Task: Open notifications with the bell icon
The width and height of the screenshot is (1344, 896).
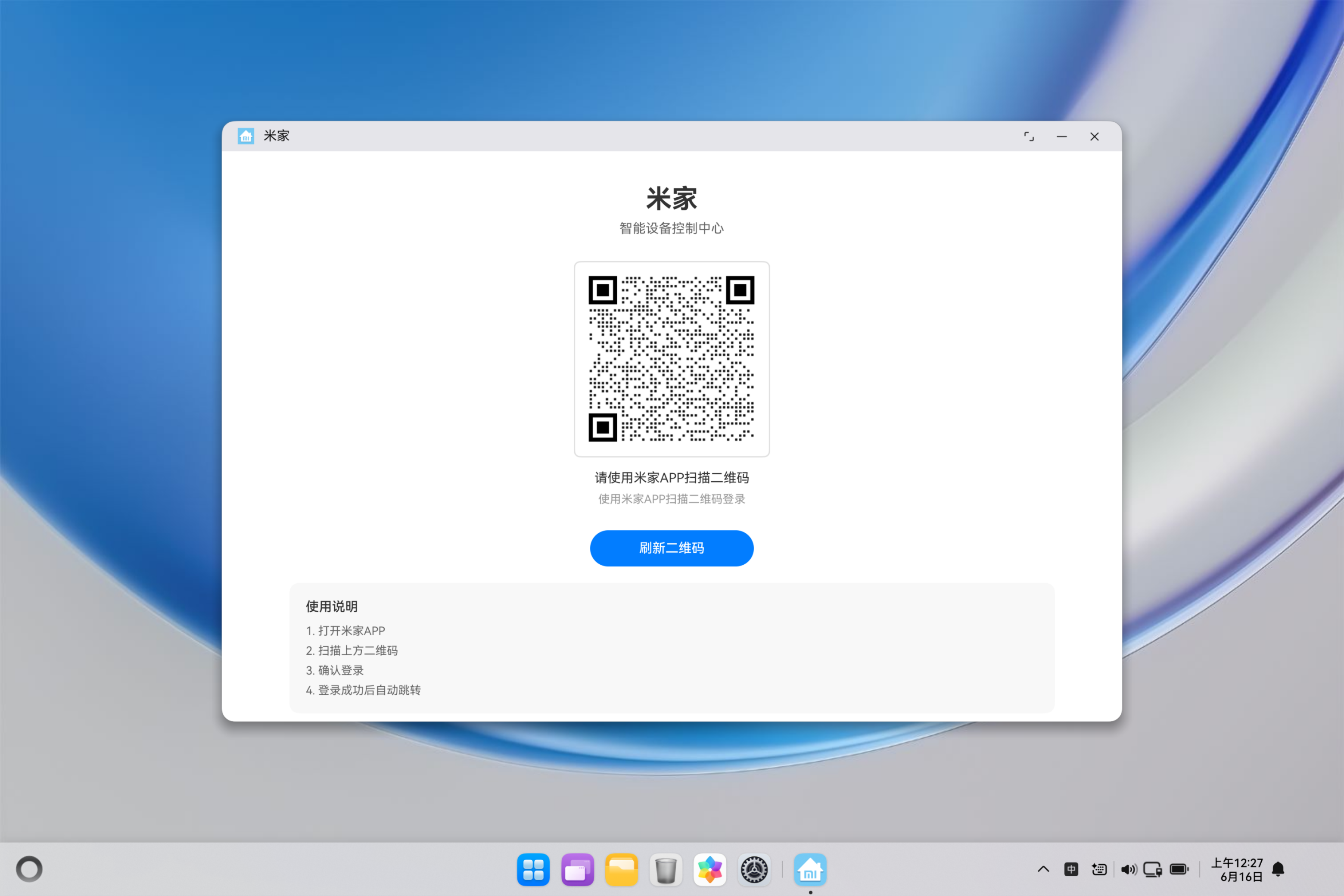Action: coord(1278,869)
